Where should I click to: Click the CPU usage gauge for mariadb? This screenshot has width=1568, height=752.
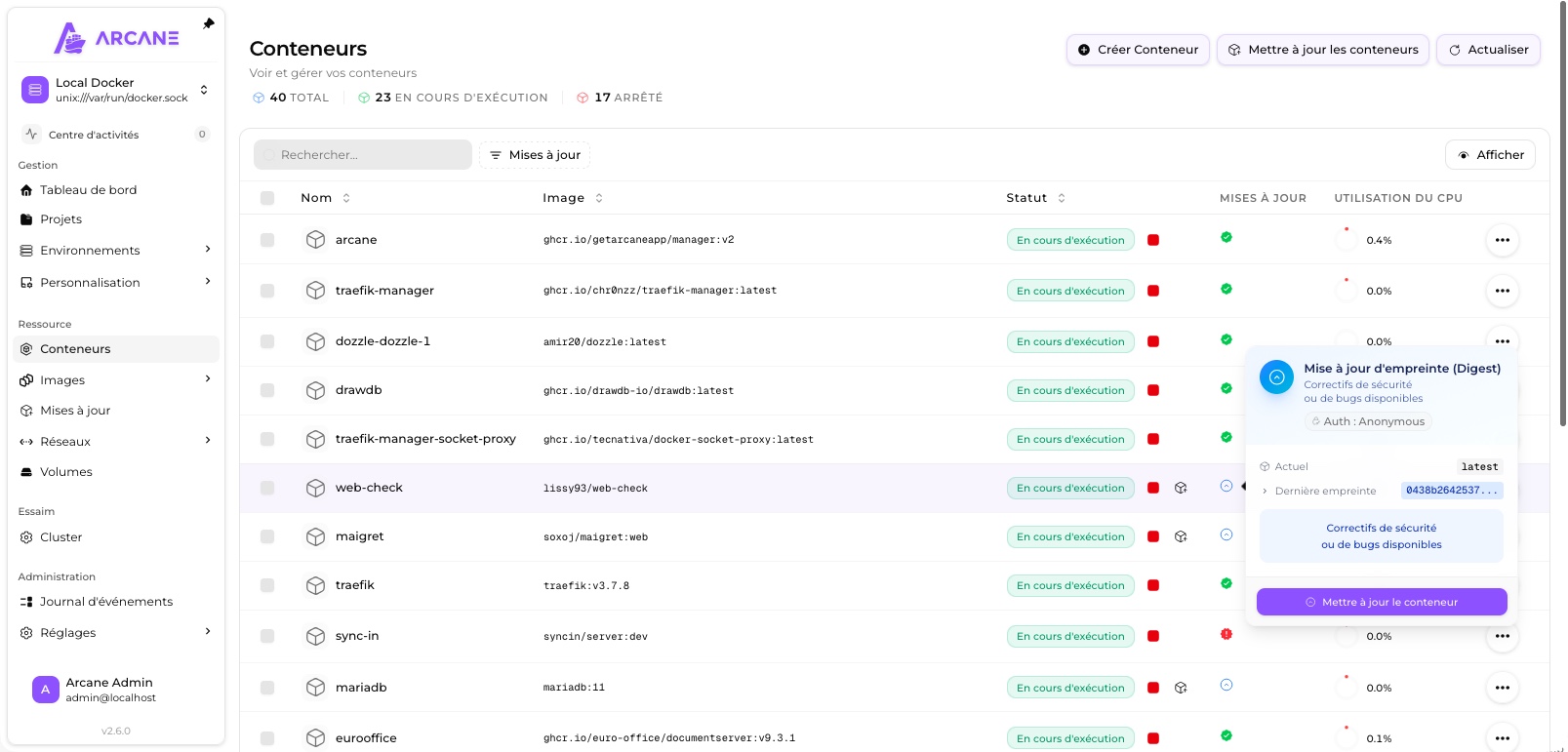[x=1347, y=688]
